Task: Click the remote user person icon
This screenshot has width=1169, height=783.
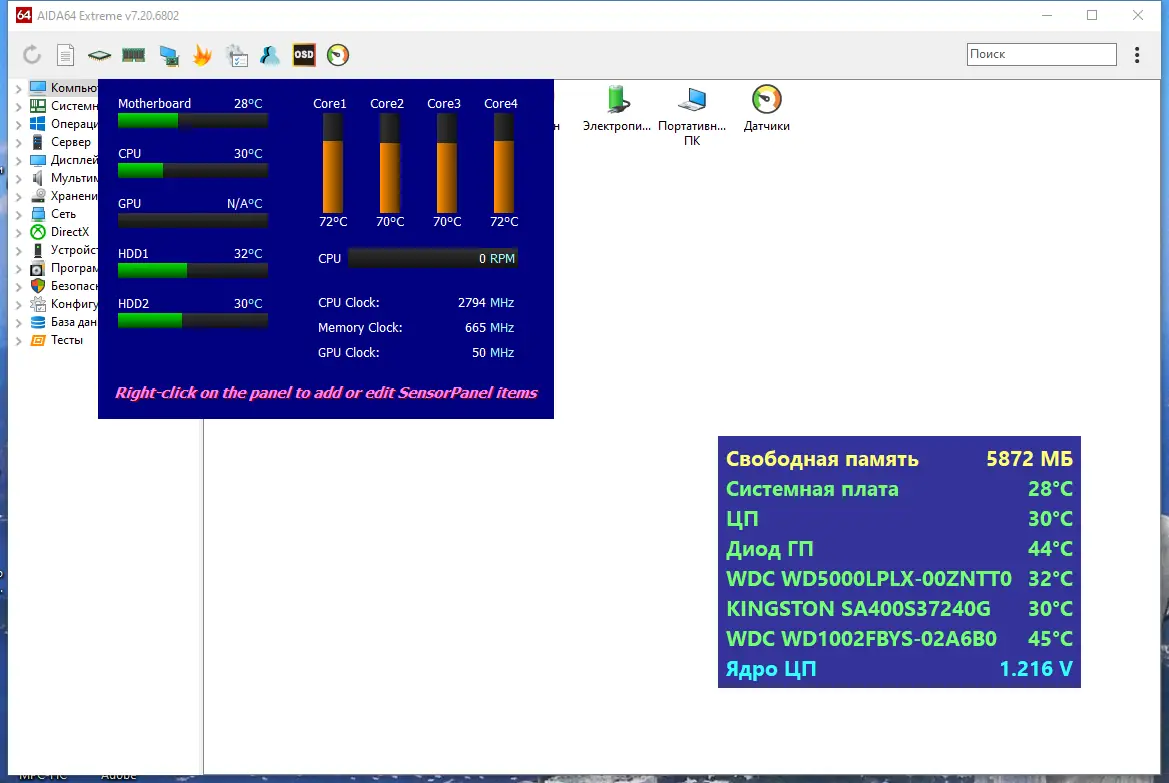Action: point(270,55)
